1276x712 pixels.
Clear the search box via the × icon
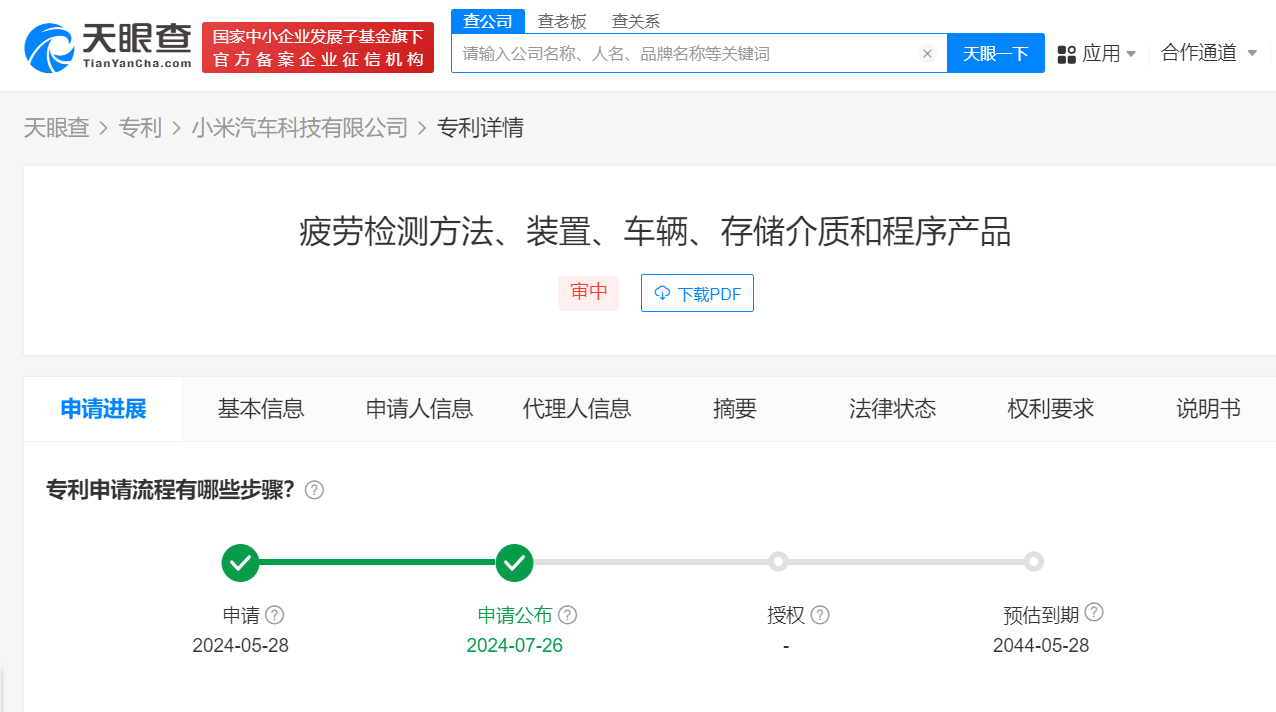click(x=927, y=53)
